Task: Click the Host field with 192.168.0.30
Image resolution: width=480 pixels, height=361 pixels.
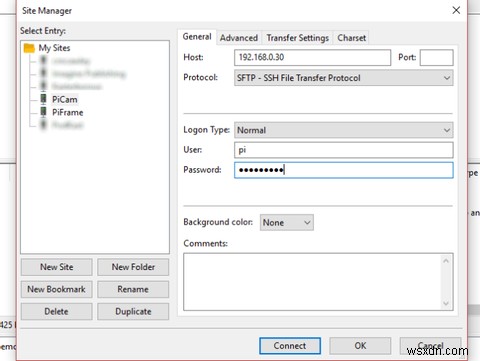Action: (312, 57)
